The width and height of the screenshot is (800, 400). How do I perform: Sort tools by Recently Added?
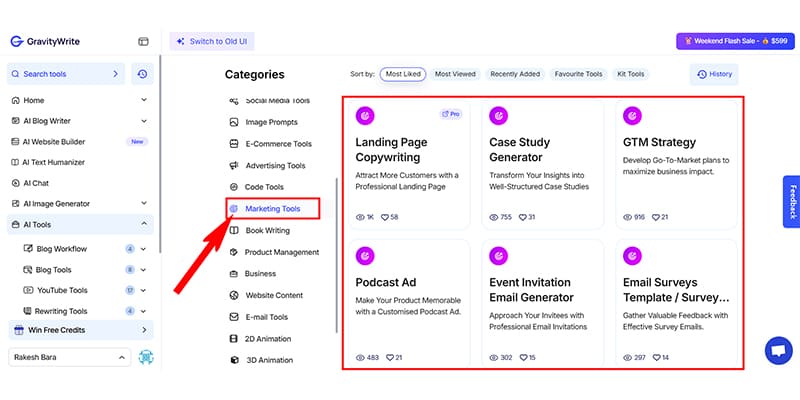(x=515, y=74)
